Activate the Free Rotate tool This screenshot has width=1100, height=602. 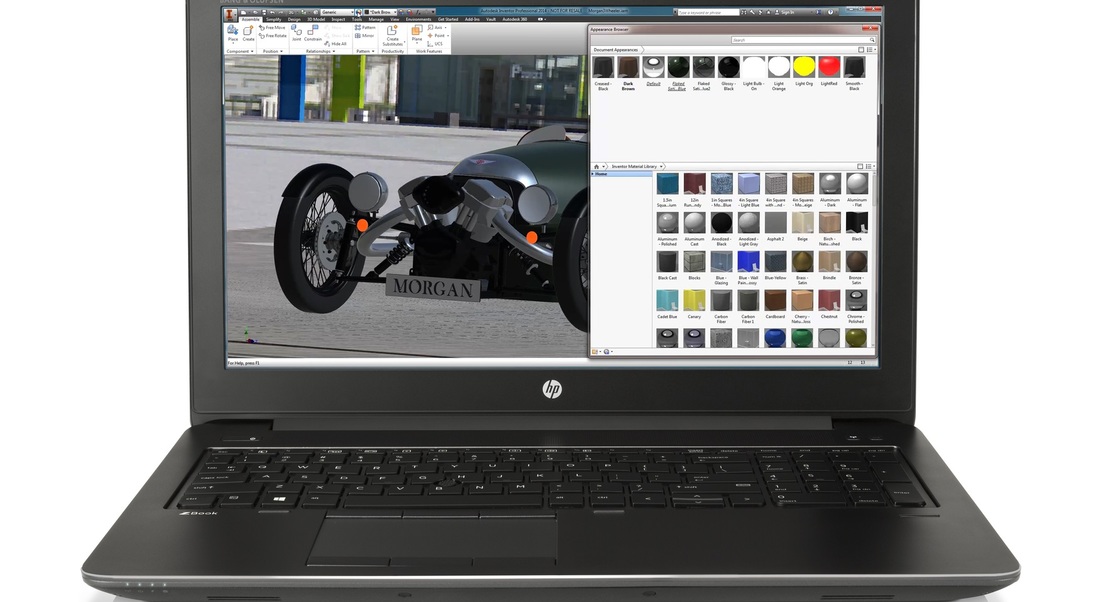coord(273,35)
